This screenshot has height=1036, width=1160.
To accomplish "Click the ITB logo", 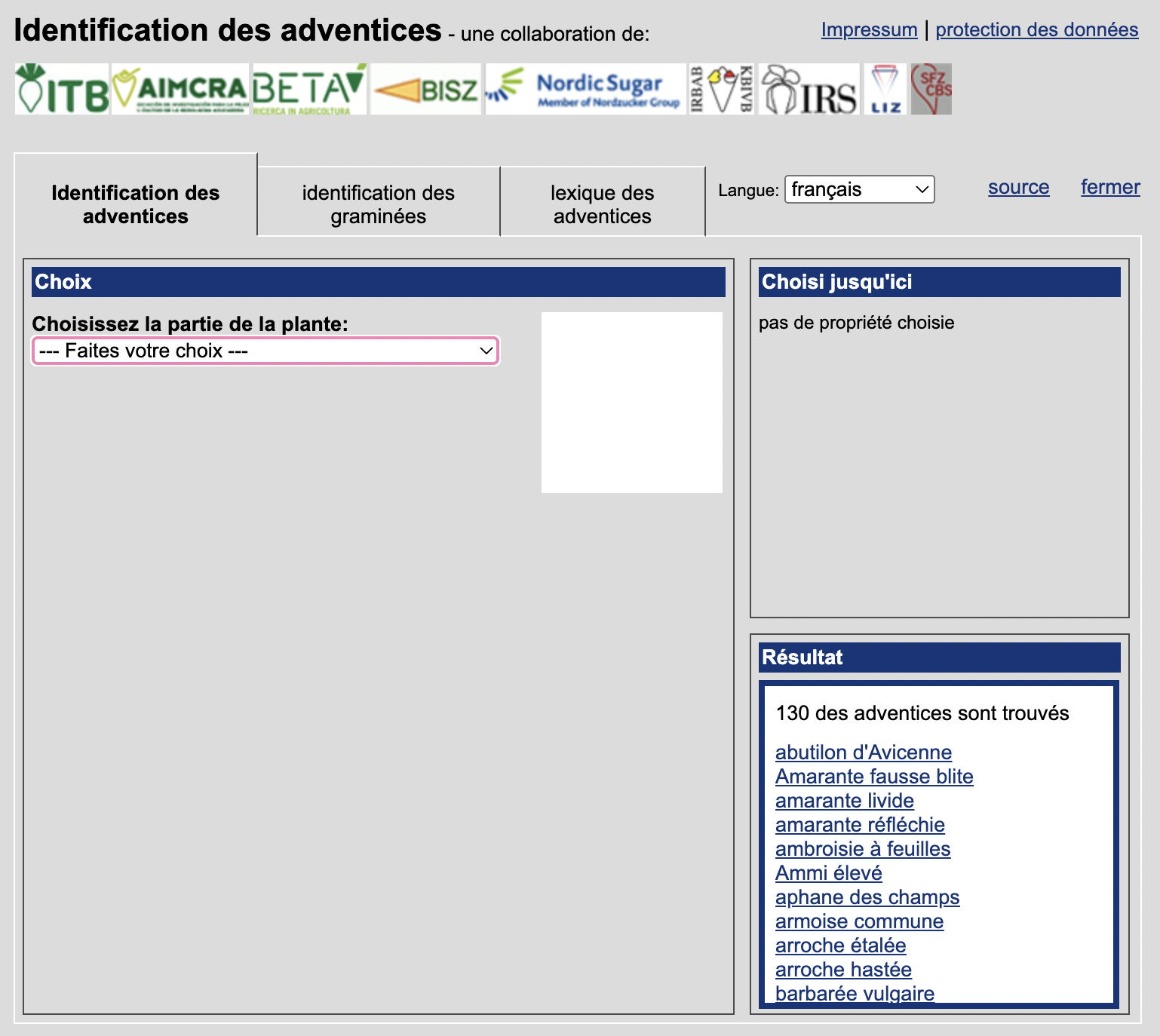I will tap(62, 89).
